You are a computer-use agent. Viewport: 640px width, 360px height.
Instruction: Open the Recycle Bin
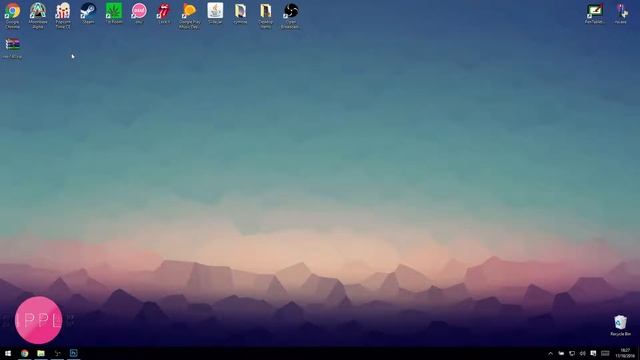(x=620, y=325)
